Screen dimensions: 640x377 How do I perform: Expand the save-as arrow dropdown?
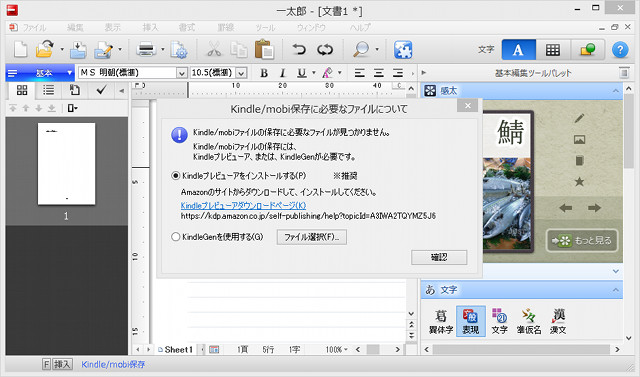(120, 50)
